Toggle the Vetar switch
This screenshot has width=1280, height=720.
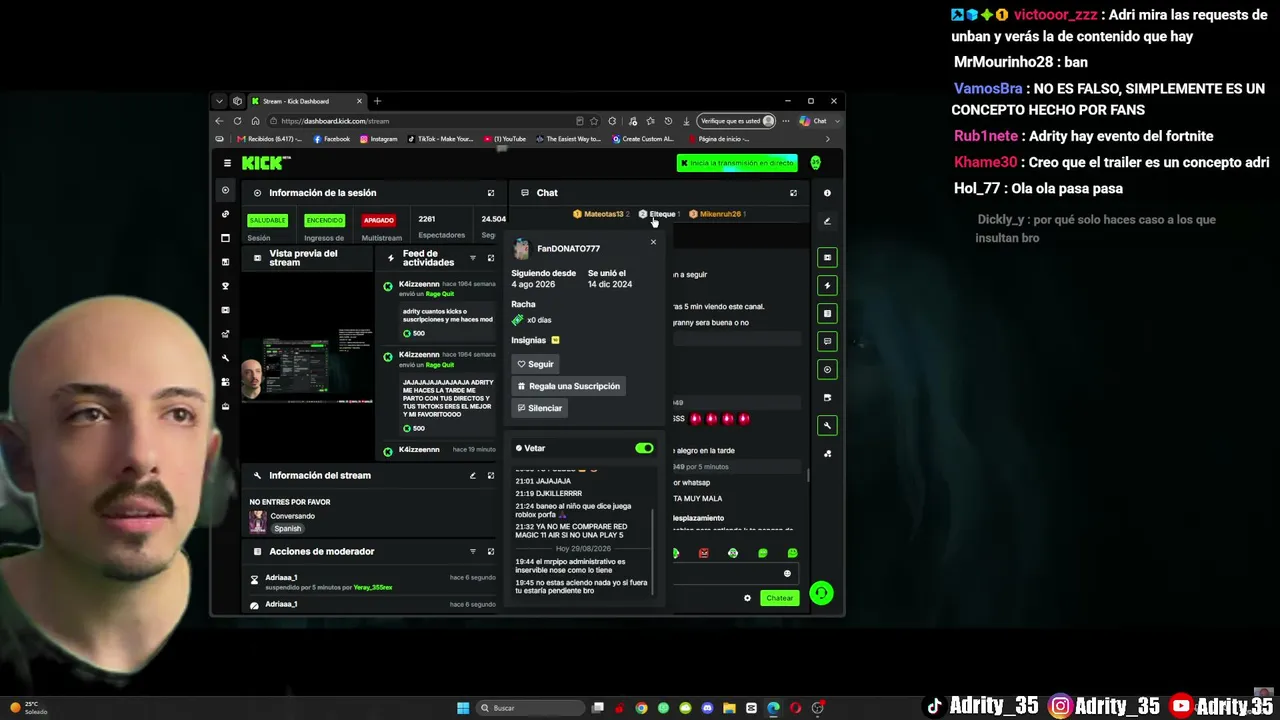click(644, 448)
